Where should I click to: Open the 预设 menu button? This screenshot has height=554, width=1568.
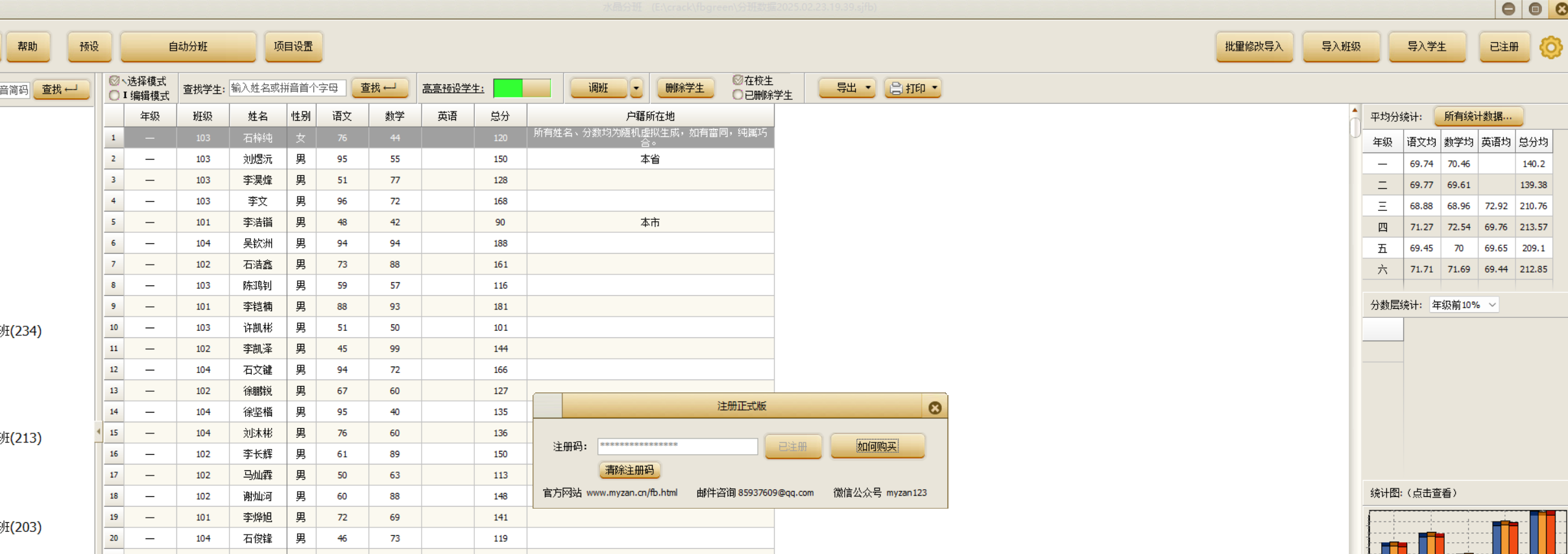tap(89, 47)
